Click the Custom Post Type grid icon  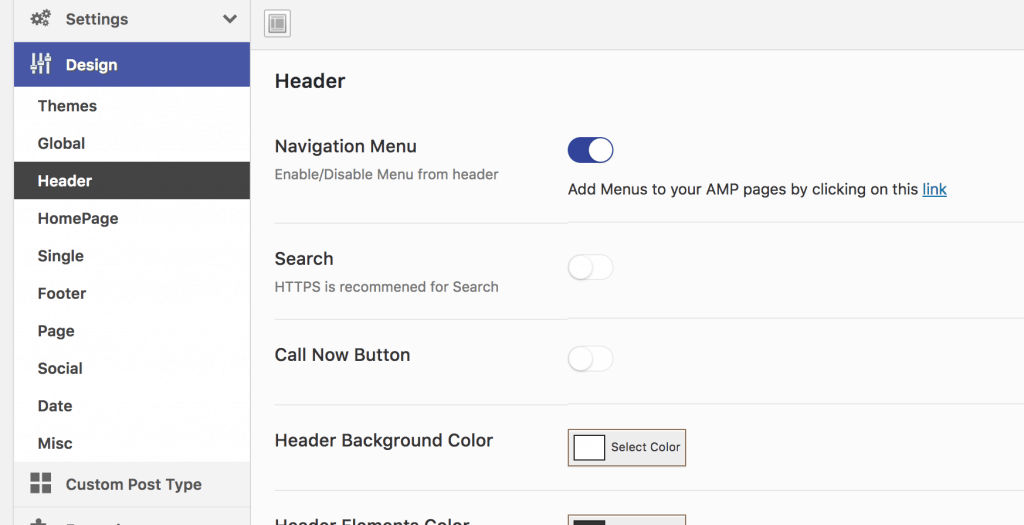pos(40,484)
